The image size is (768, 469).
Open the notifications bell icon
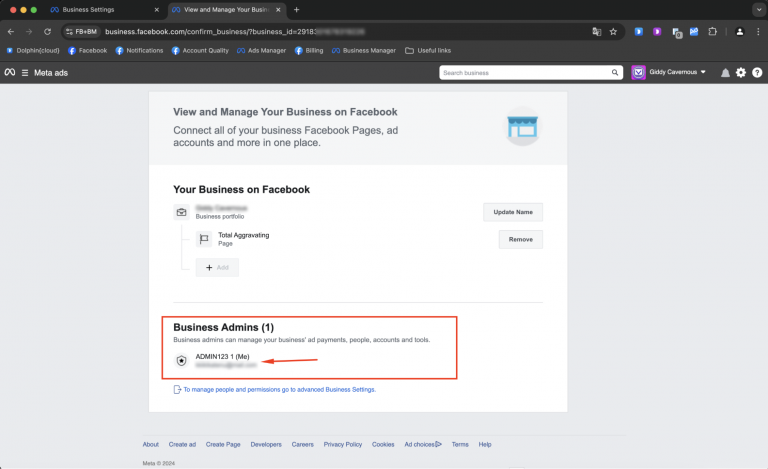click(725, 72)
